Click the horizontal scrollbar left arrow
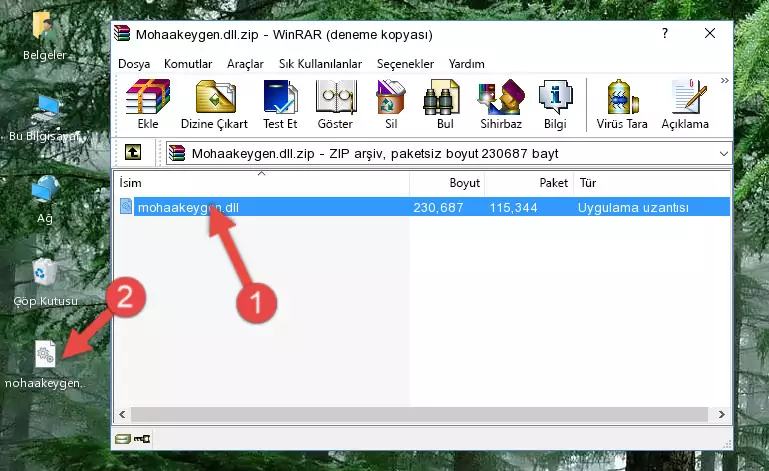The height and width of the screenshot is (471, 769). tap(122, 414)
